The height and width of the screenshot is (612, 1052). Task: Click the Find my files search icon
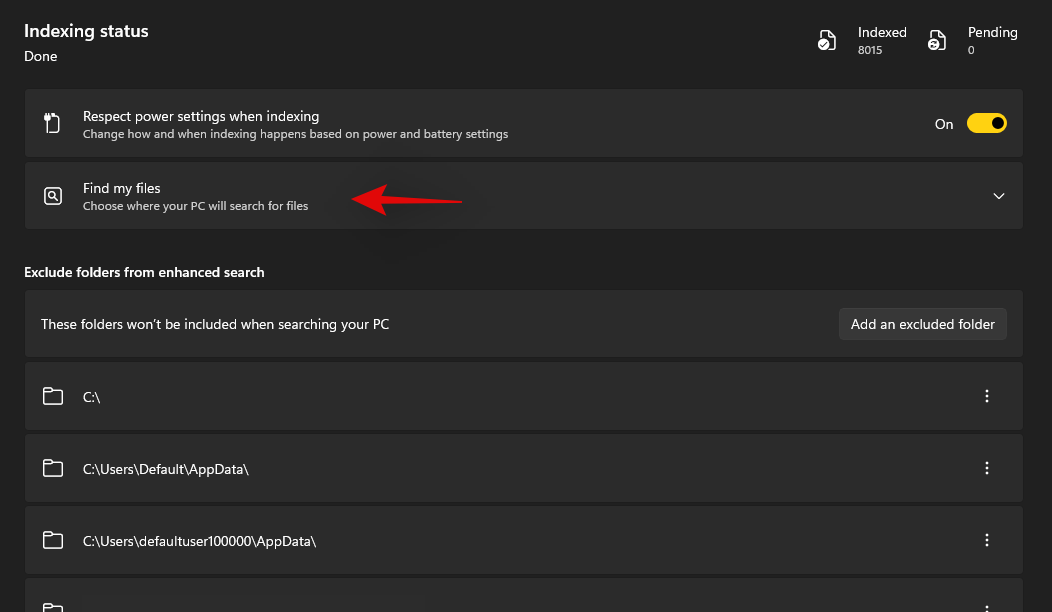(x=53, y=196)
